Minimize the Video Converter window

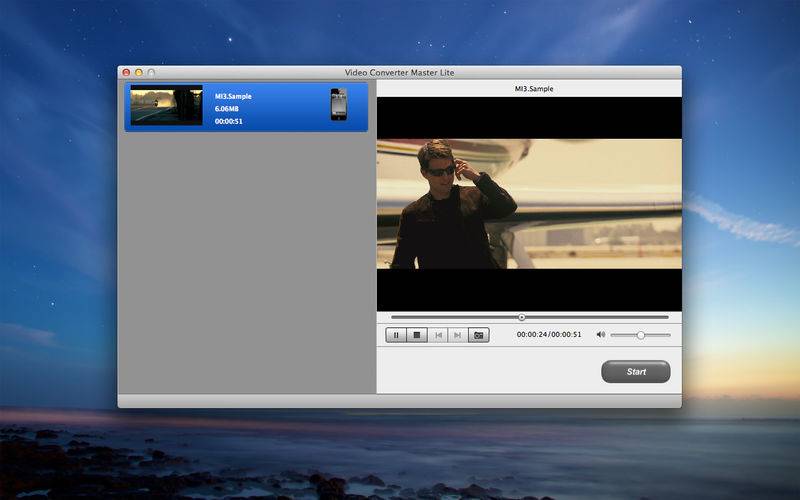click(139, 72)
